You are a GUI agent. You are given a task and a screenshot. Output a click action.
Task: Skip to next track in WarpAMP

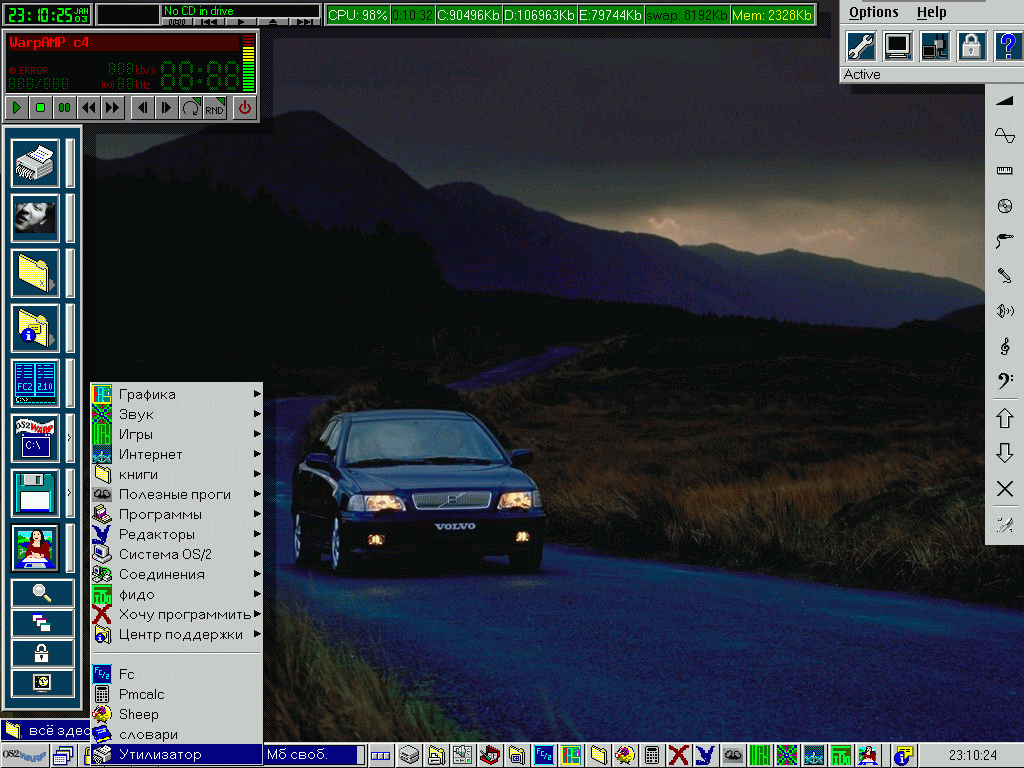point(166,108)
